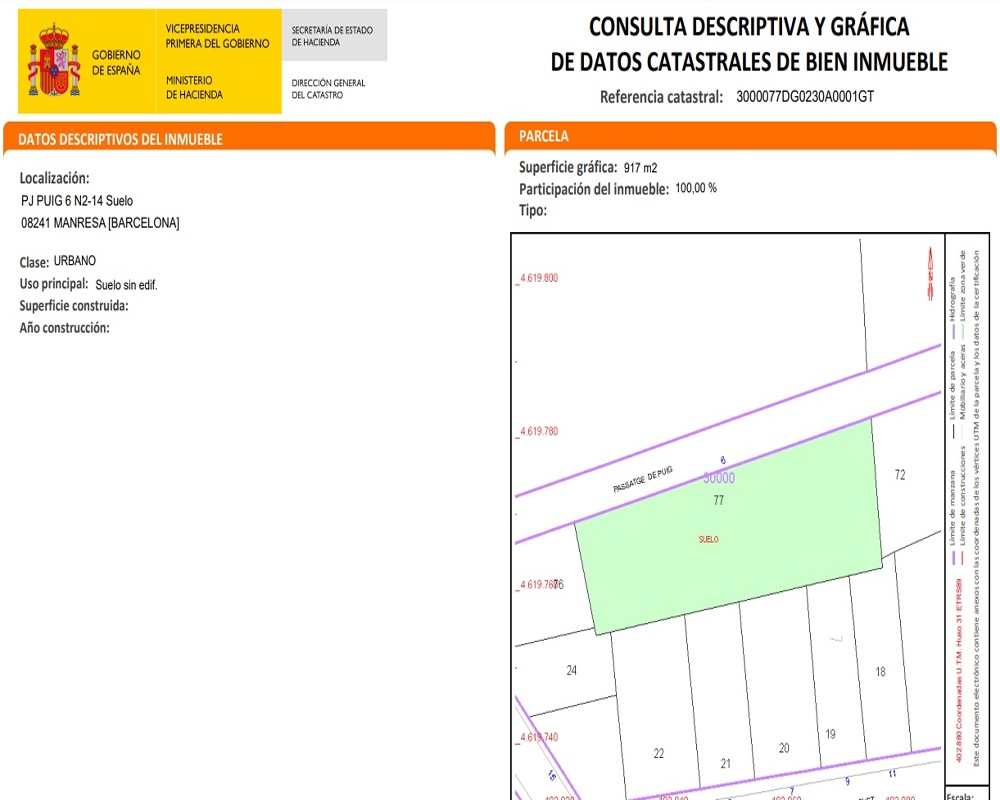Click the Dirección General del Catastro text
1000x800 pixels.
coord(328,89)
